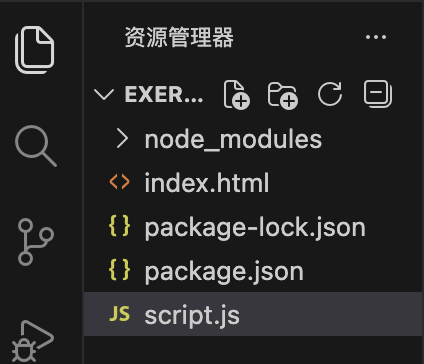Open the explorer more actions menu
424x364 pixels.
pos(376,37)
